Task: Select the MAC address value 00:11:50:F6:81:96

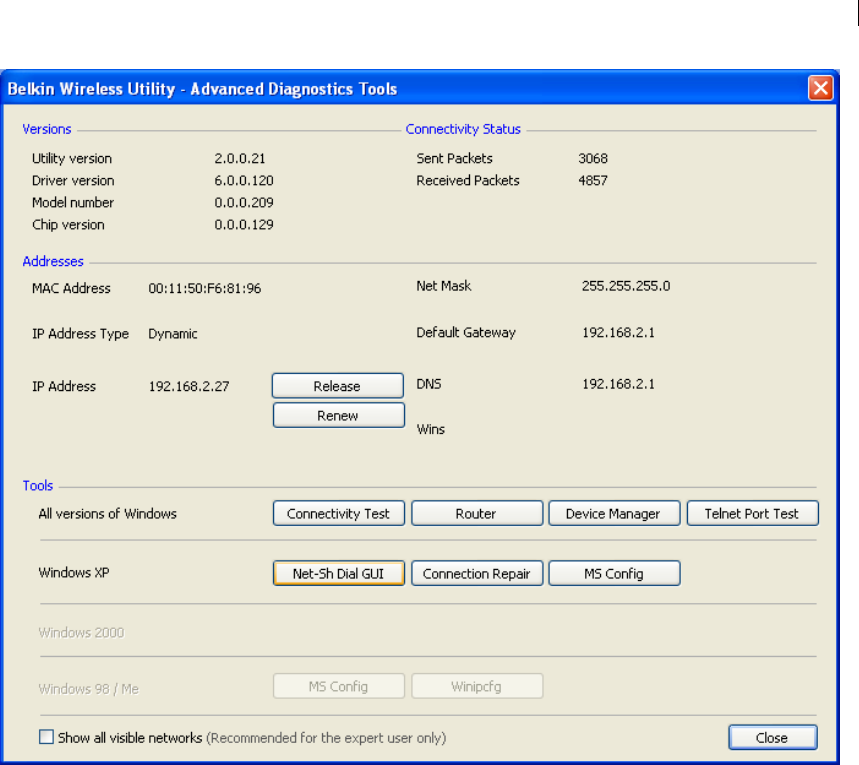Action: (205, 288)
